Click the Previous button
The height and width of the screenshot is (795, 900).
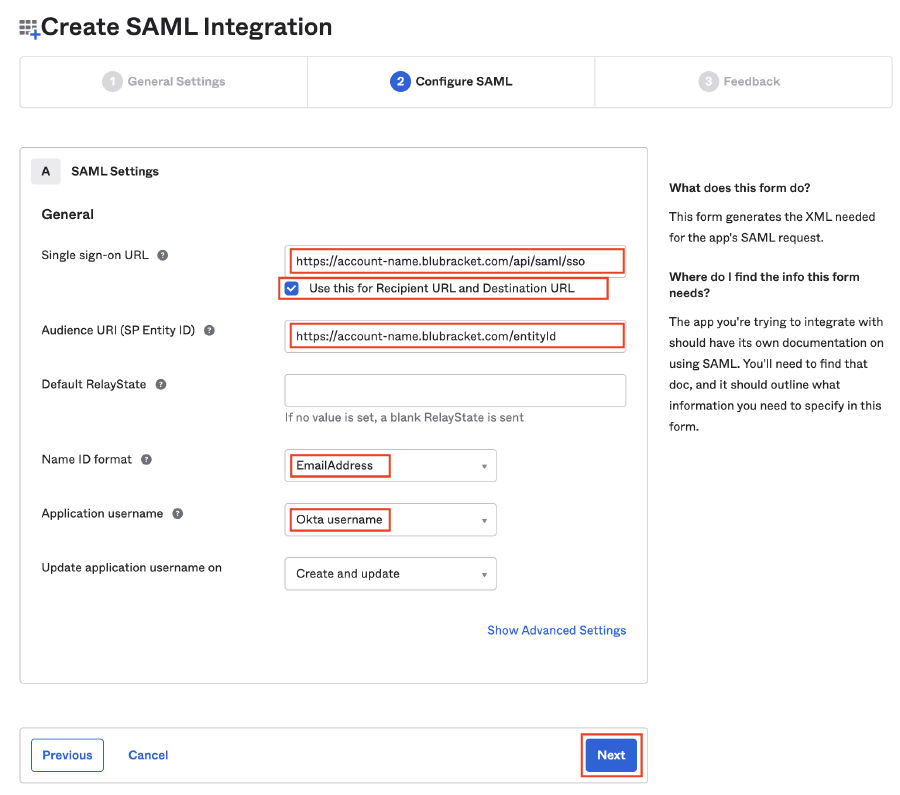pyautogui.click(x=67, y=755)
